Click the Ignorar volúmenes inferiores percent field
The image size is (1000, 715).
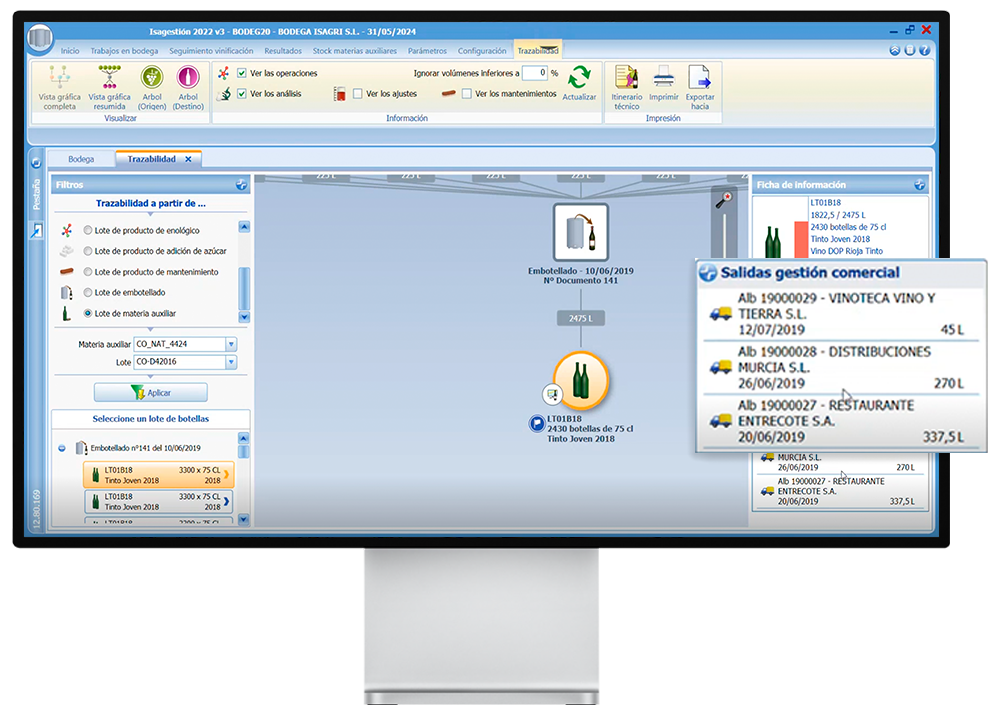click(534, 73)
